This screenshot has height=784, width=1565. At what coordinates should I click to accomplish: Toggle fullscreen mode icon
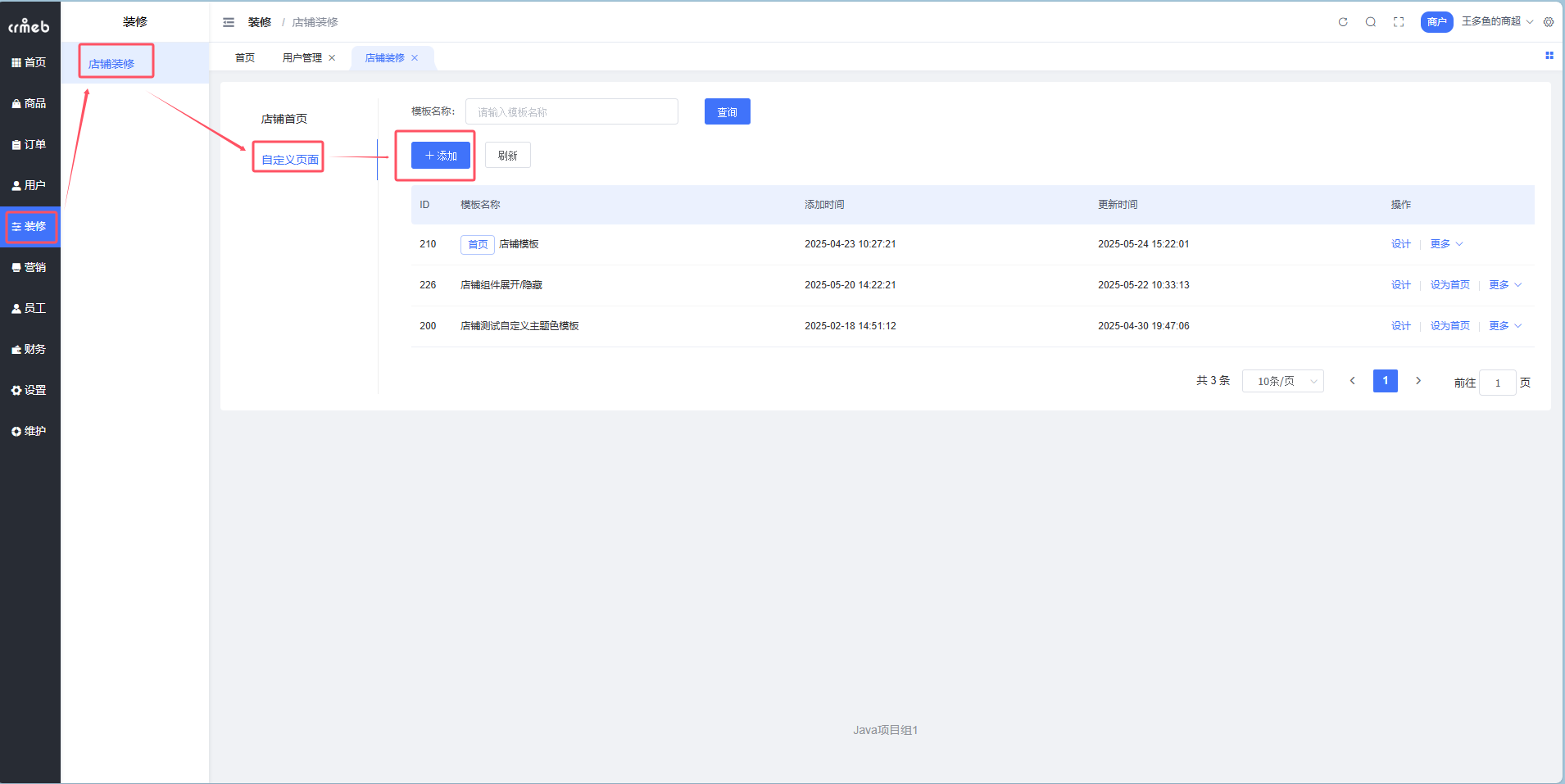coord(1399,22)
